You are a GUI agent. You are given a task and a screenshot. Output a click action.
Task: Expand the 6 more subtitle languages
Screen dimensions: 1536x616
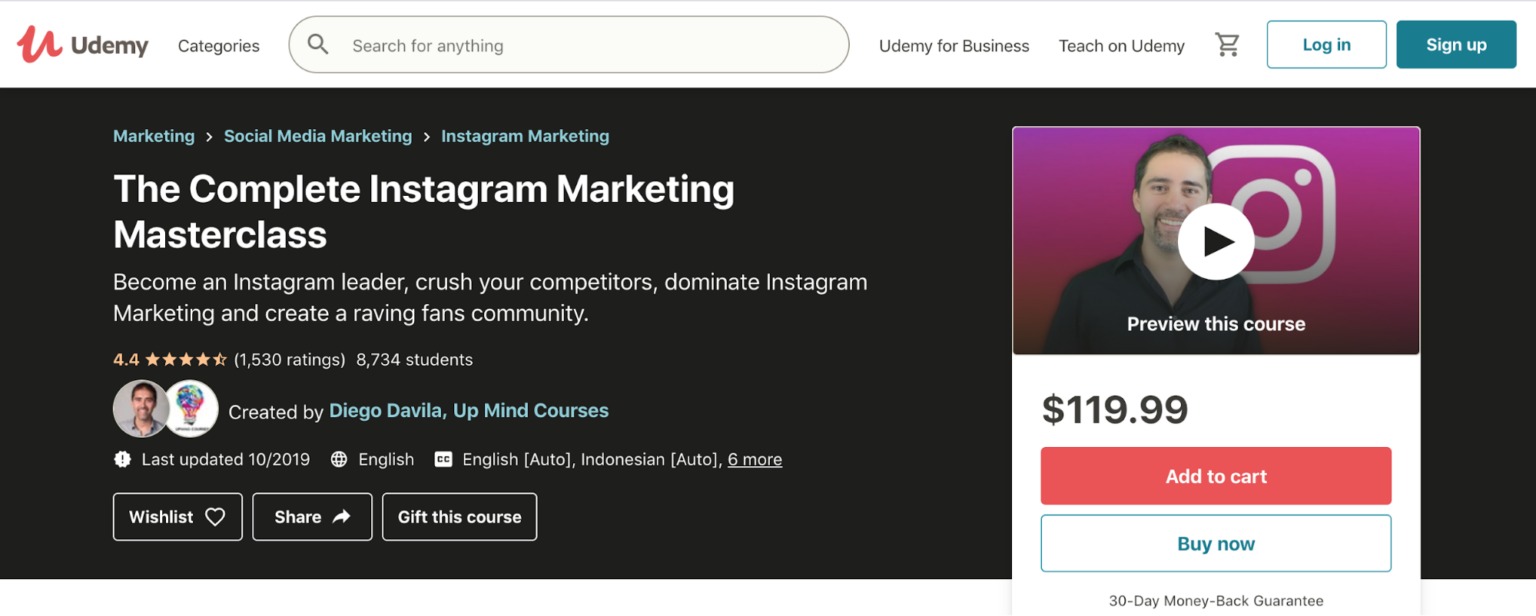coord(754,459)
